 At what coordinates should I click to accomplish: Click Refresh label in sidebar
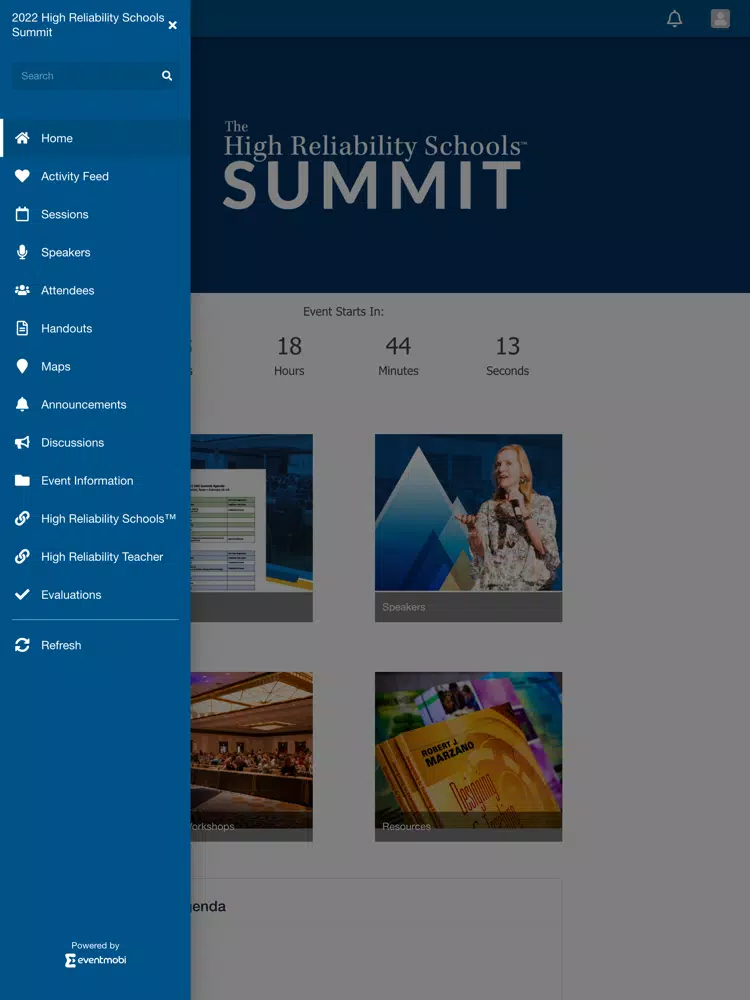(x=61, y=645)
